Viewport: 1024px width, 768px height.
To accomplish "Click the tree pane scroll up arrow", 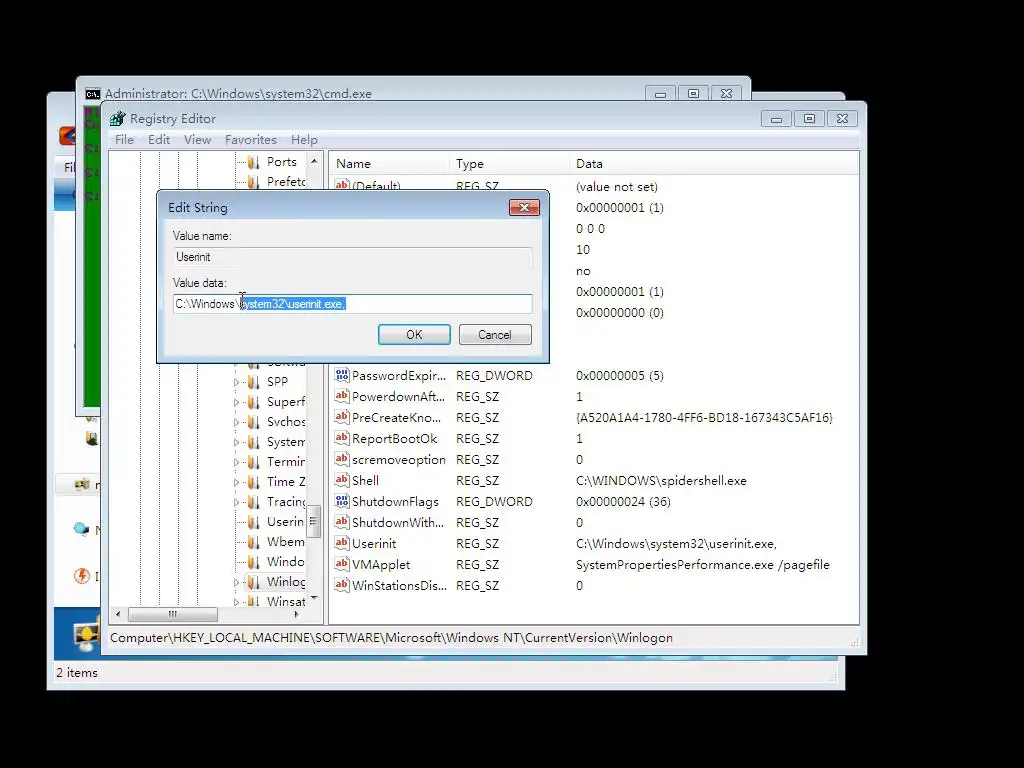I will point(314,161).
